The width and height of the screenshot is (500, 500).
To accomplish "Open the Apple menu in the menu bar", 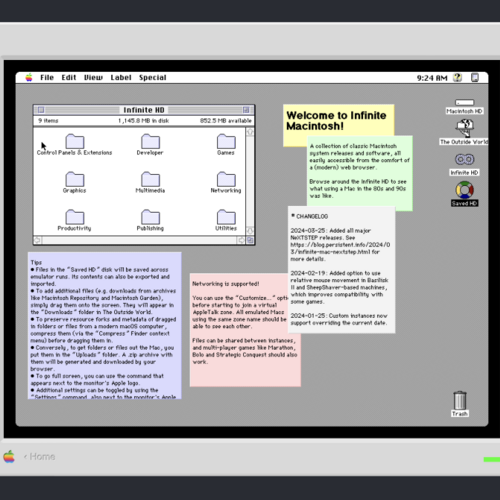I will click(29, 78).
